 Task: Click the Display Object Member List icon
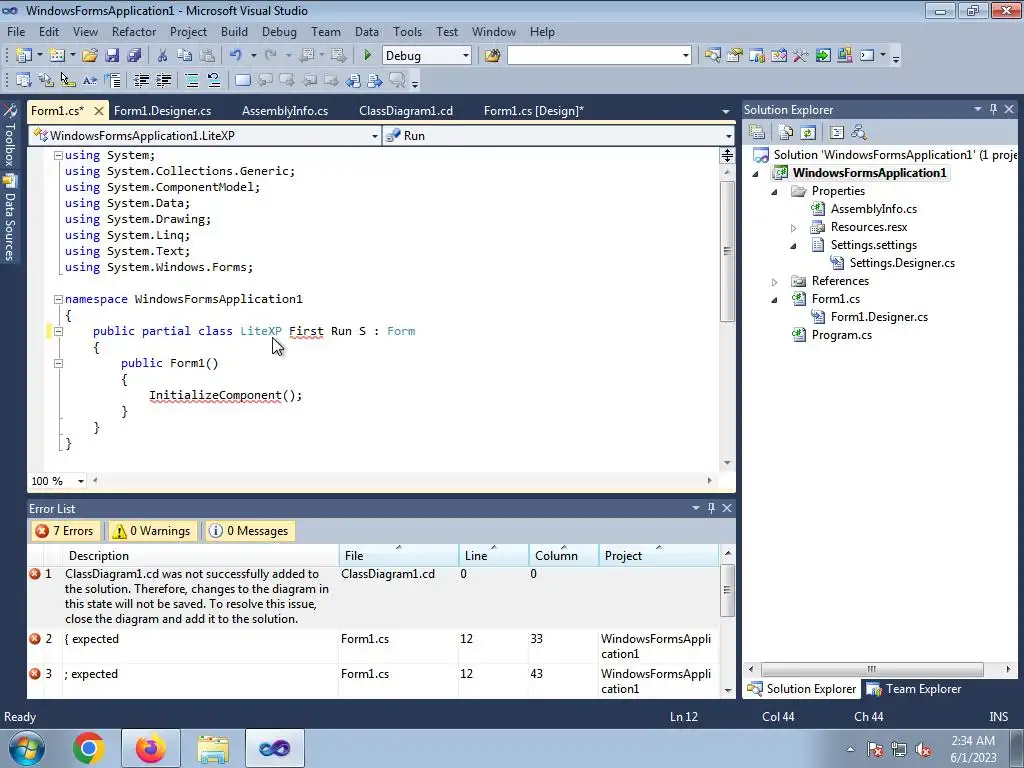tap(24, 80)
